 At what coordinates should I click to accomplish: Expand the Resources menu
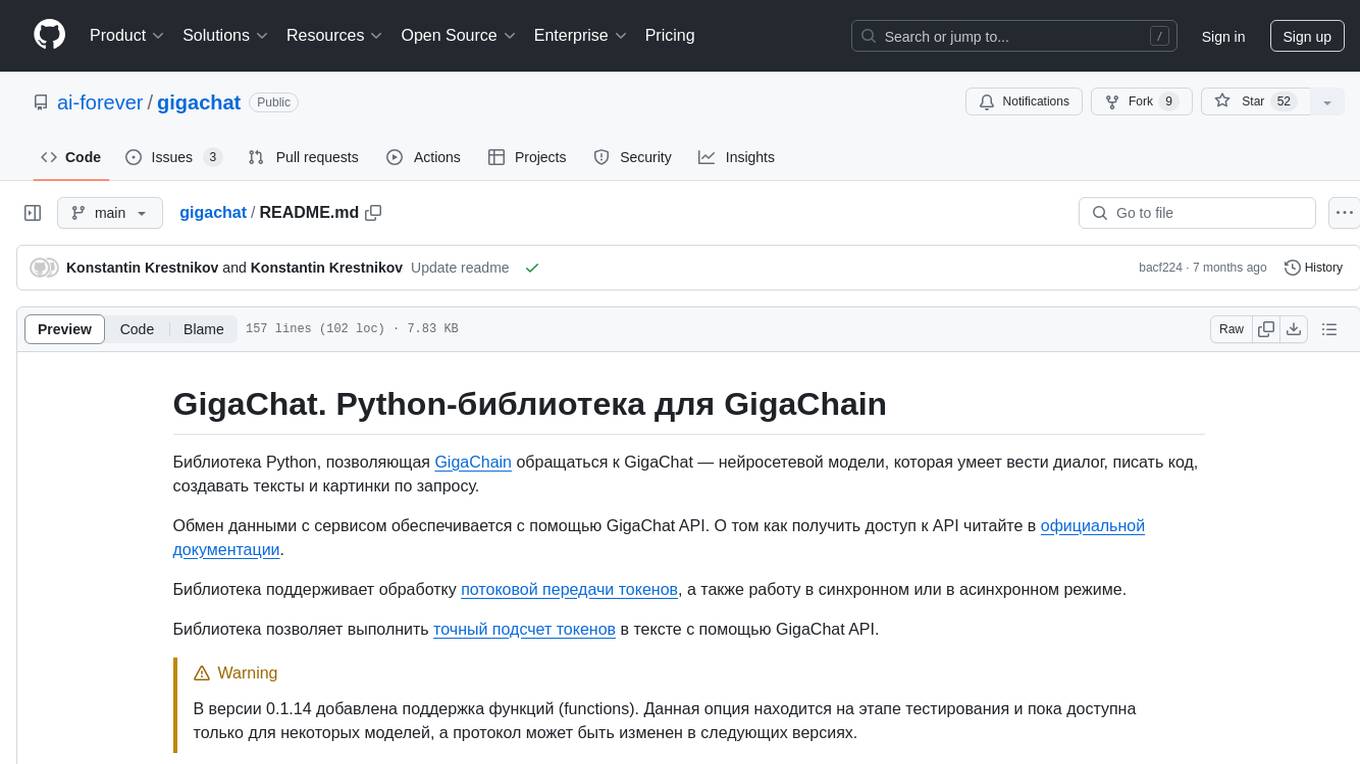point(334,35)
